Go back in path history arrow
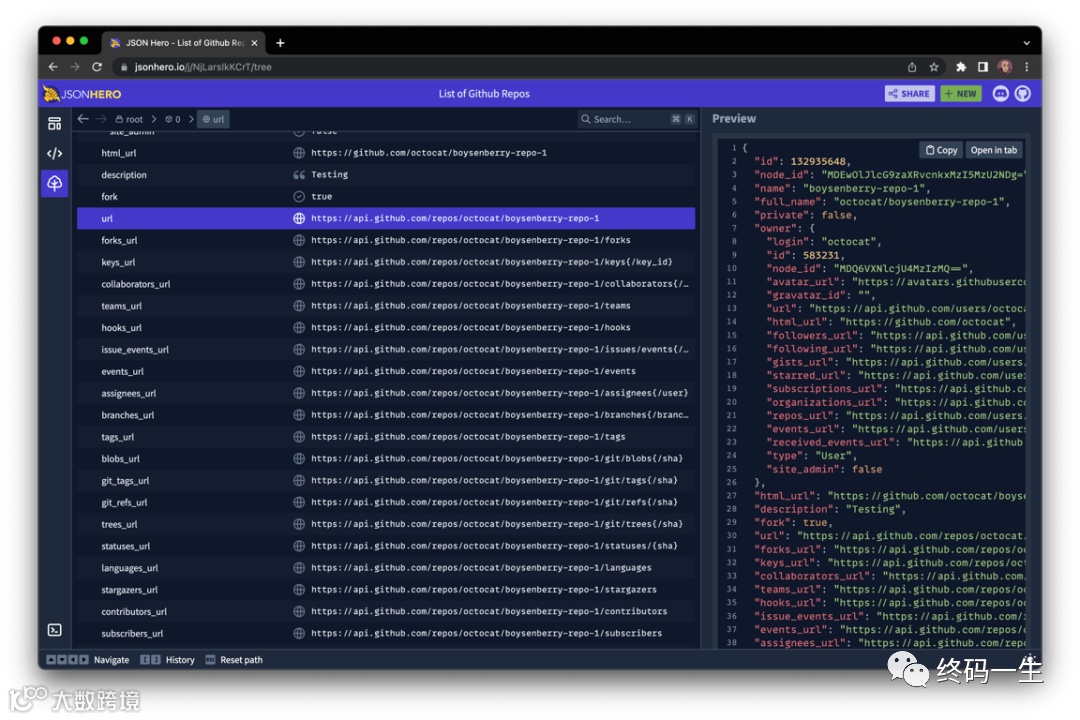 point(83,119)
